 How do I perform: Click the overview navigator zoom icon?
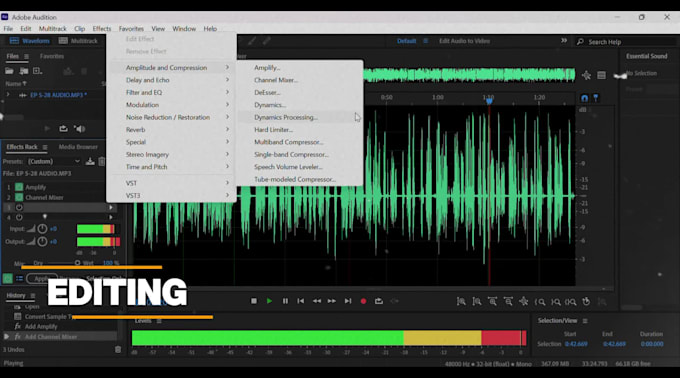586,75
